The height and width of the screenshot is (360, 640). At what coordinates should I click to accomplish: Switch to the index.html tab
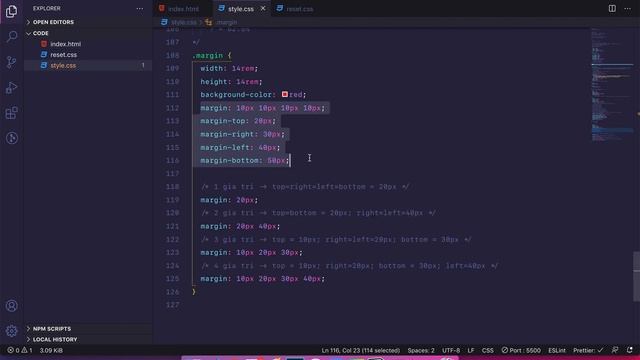(x=184, y=9)
